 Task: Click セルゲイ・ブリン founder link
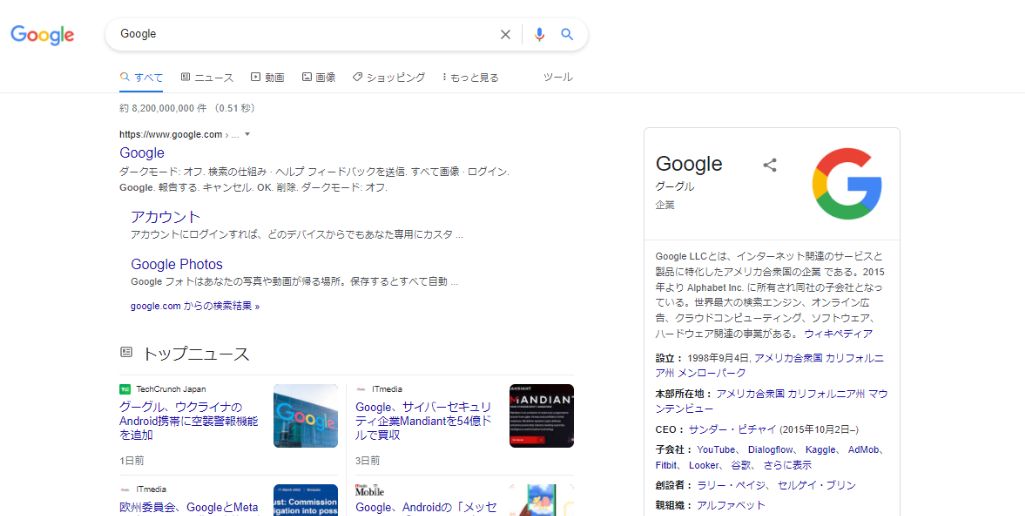[x=816, y=486]
